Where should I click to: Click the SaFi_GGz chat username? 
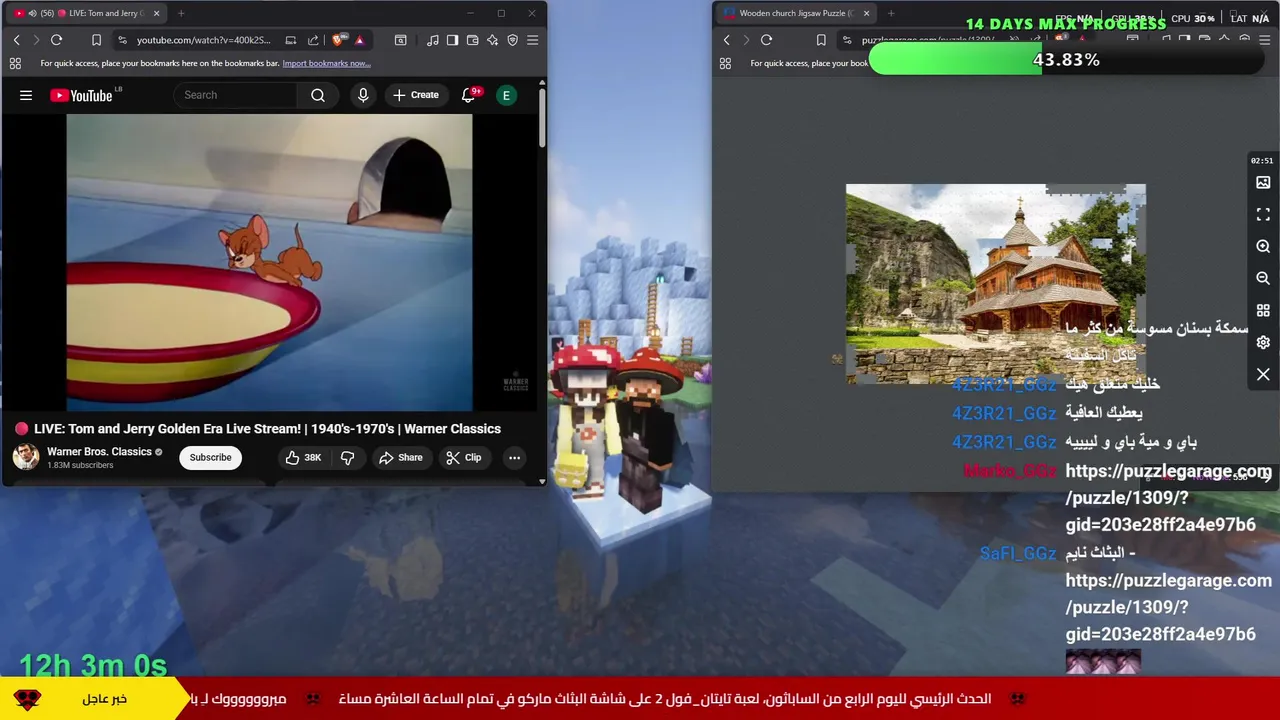click(x=1018, y=553)
